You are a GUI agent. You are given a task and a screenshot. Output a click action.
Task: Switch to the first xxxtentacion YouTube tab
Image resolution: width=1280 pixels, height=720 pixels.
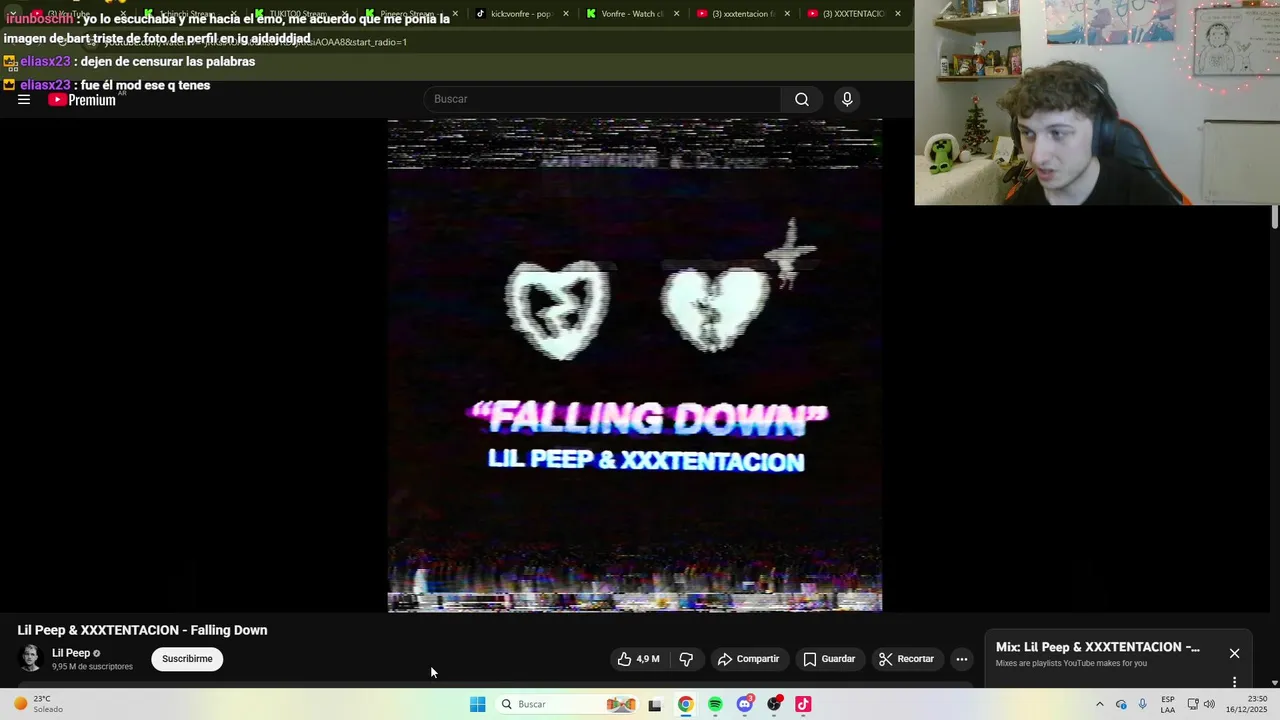[742, 14]
